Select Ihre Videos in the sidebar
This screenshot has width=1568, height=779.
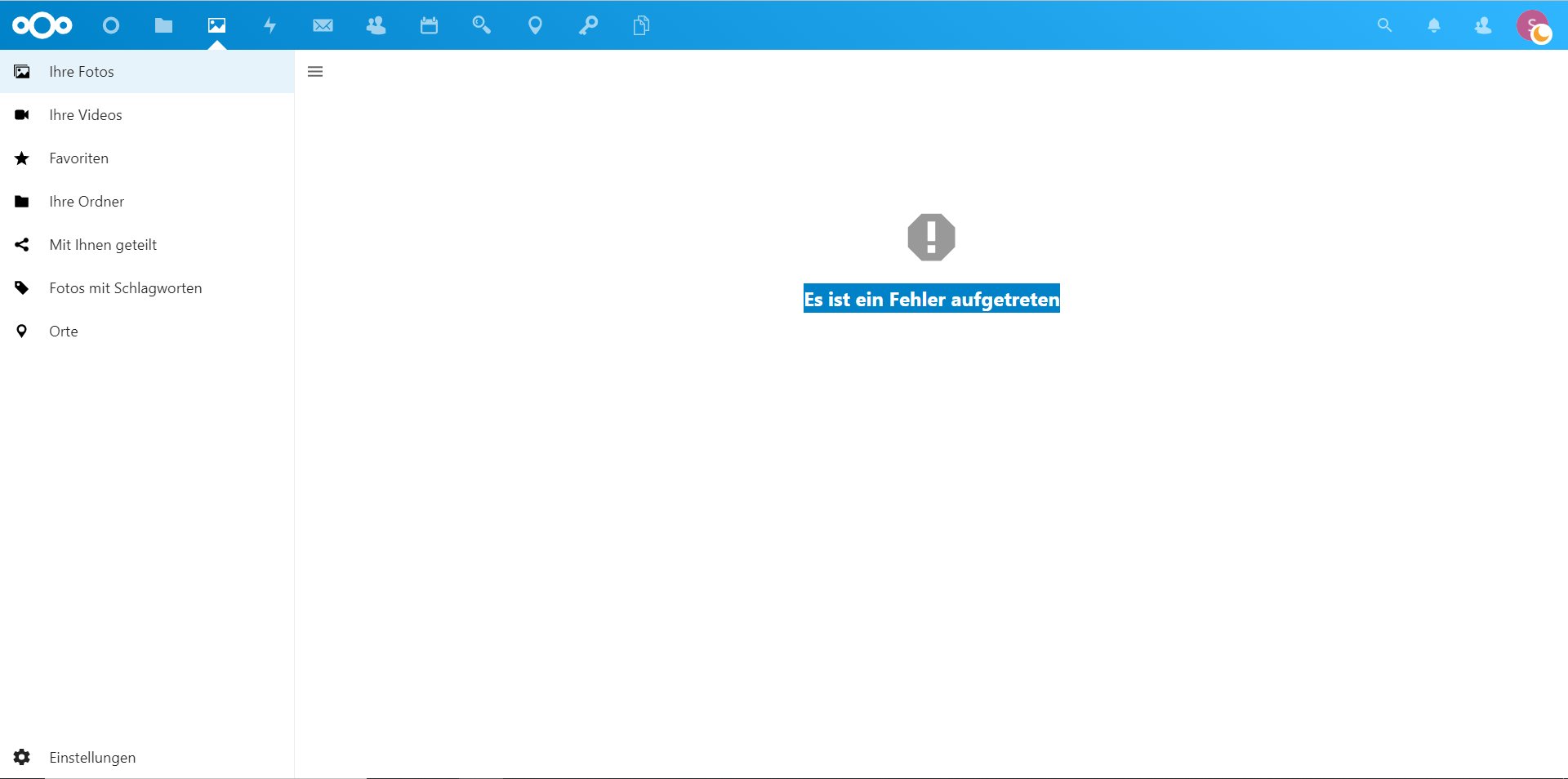[86, 114]
